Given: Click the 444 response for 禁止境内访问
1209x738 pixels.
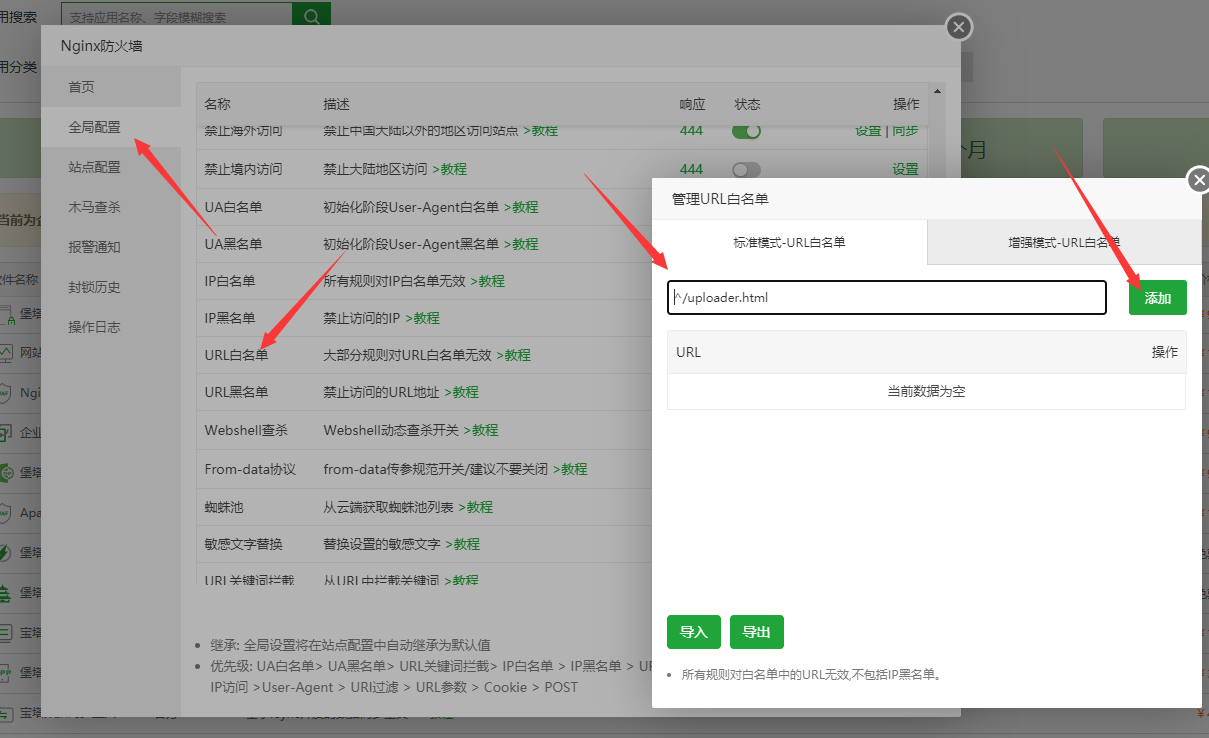Looking at the screenshot, I should pyautogui.click(x=691, y=169).
